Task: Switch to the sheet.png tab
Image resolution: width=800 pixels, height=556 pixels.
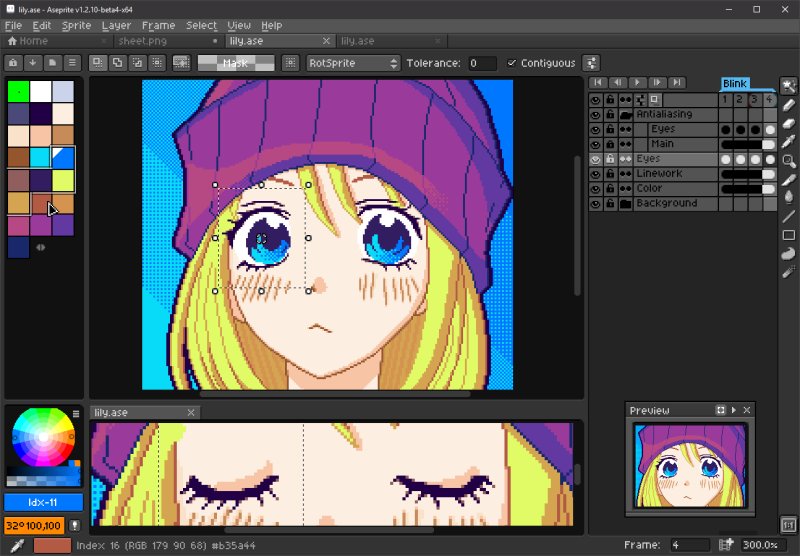Action: [x=142, y=41]
